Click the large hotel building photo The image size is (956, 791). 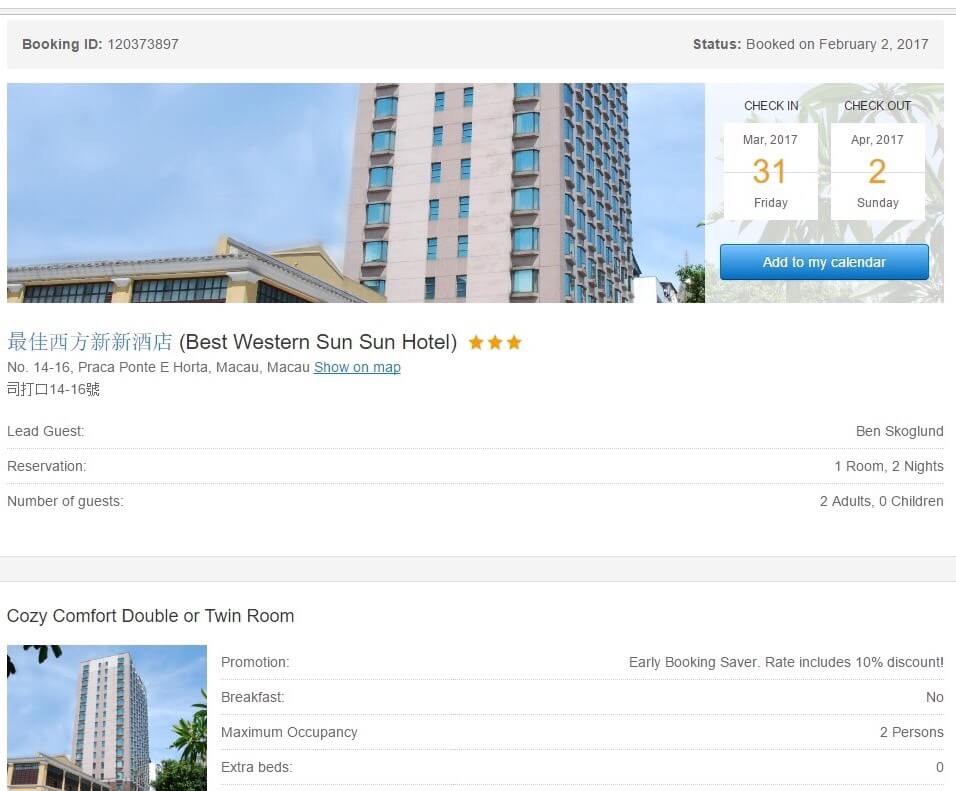(356, 193)
